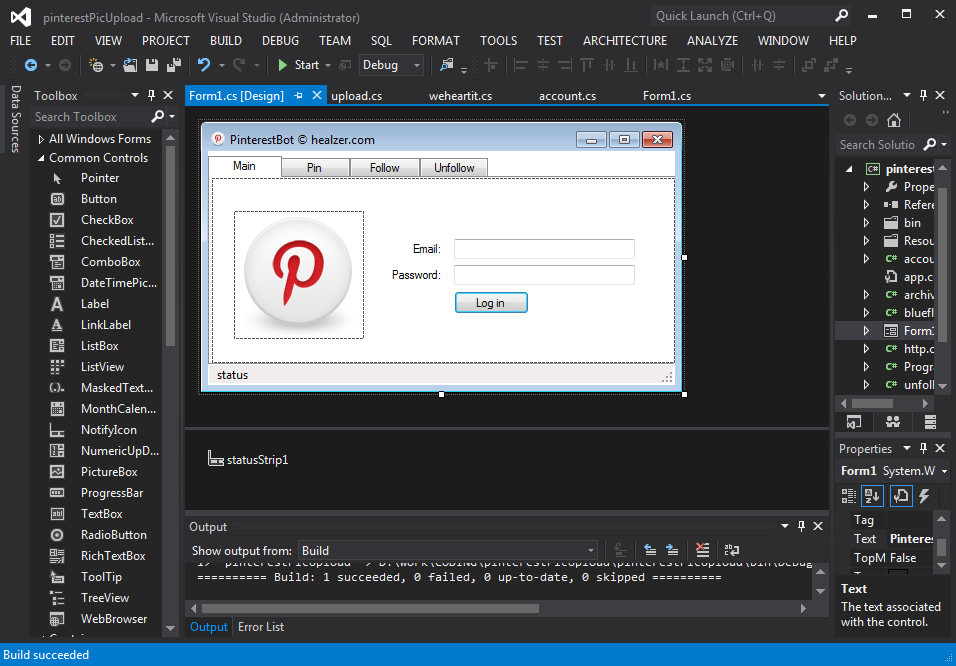This screenshot has width=956, height=666.
Task: Click the Log in button on the form
Action: click(x=491, y=303)
